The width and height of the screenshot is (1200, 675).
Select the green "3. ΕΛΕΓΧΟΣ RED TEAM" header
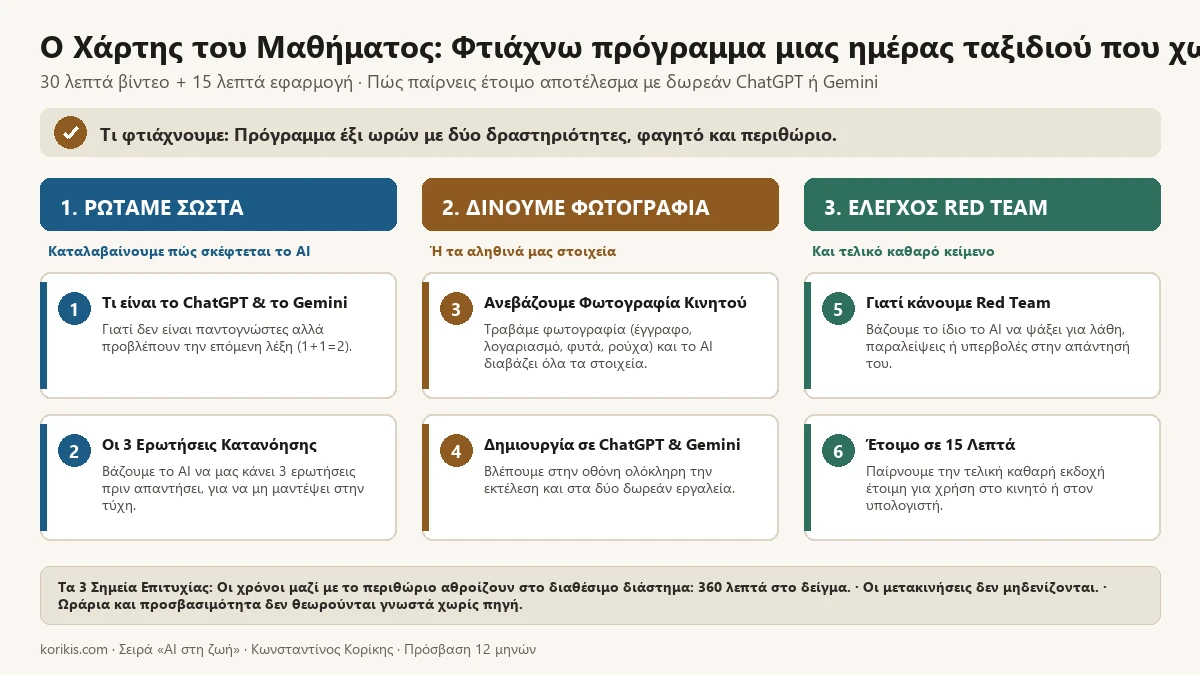click(982, 205)
